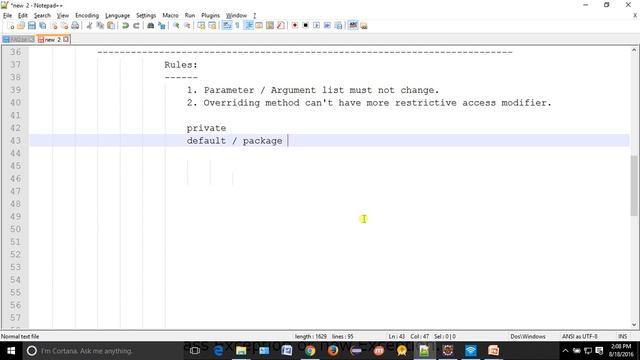Open Google Chrome from the taskbar
This screenshot has height=360, width=640.
click(310, 351)
